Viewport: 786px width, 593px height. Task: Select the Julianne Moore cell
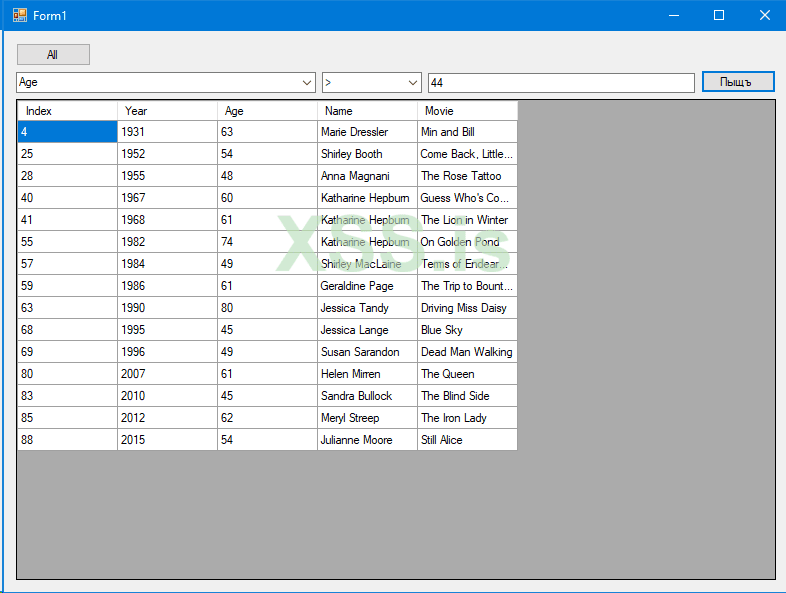click(x=367, y=441)
